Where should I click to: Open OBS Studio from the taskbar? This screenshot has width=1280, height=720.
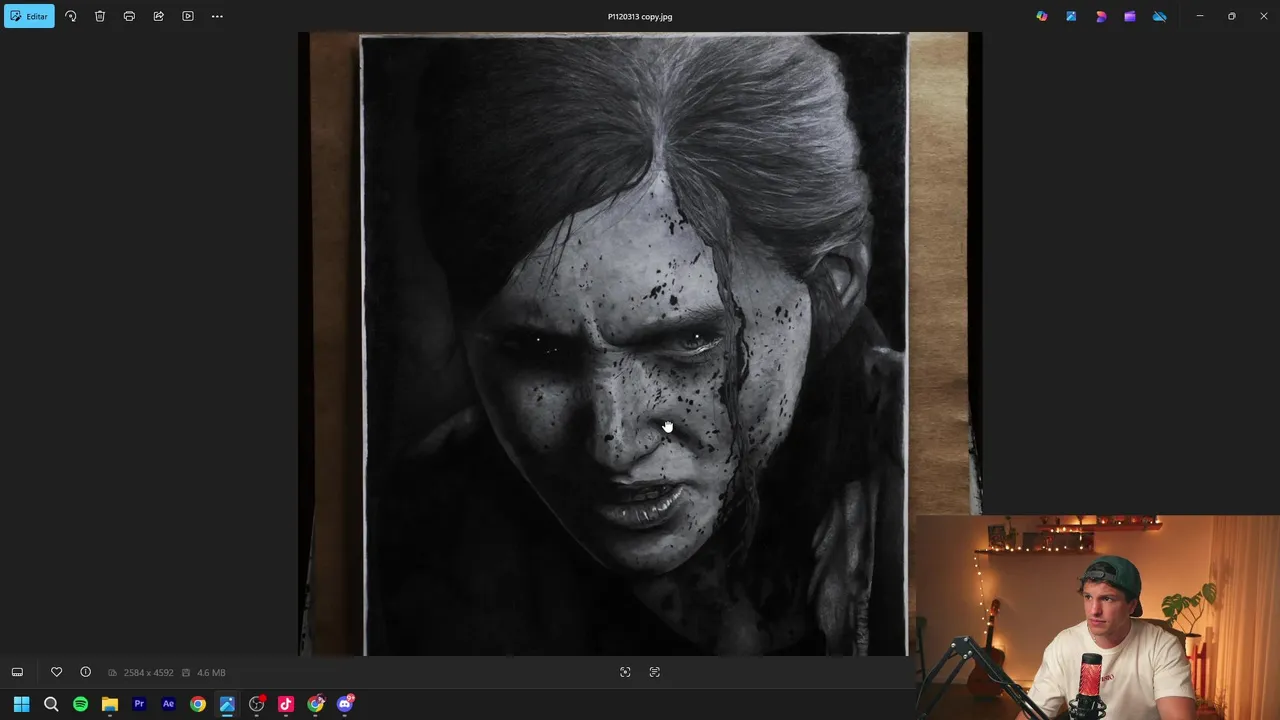pos(257,704)
